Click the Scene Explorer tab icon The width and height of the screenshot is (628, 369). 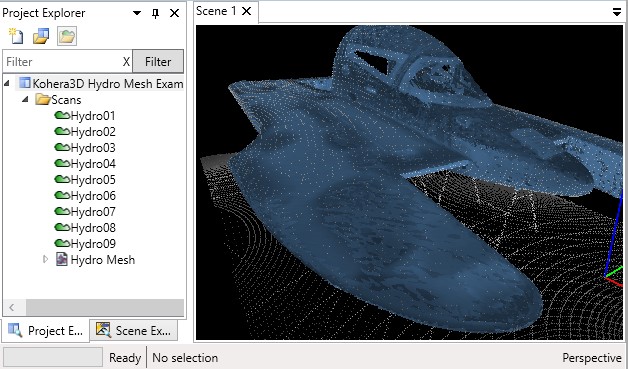pyautogui.click(x=103, y=330)
